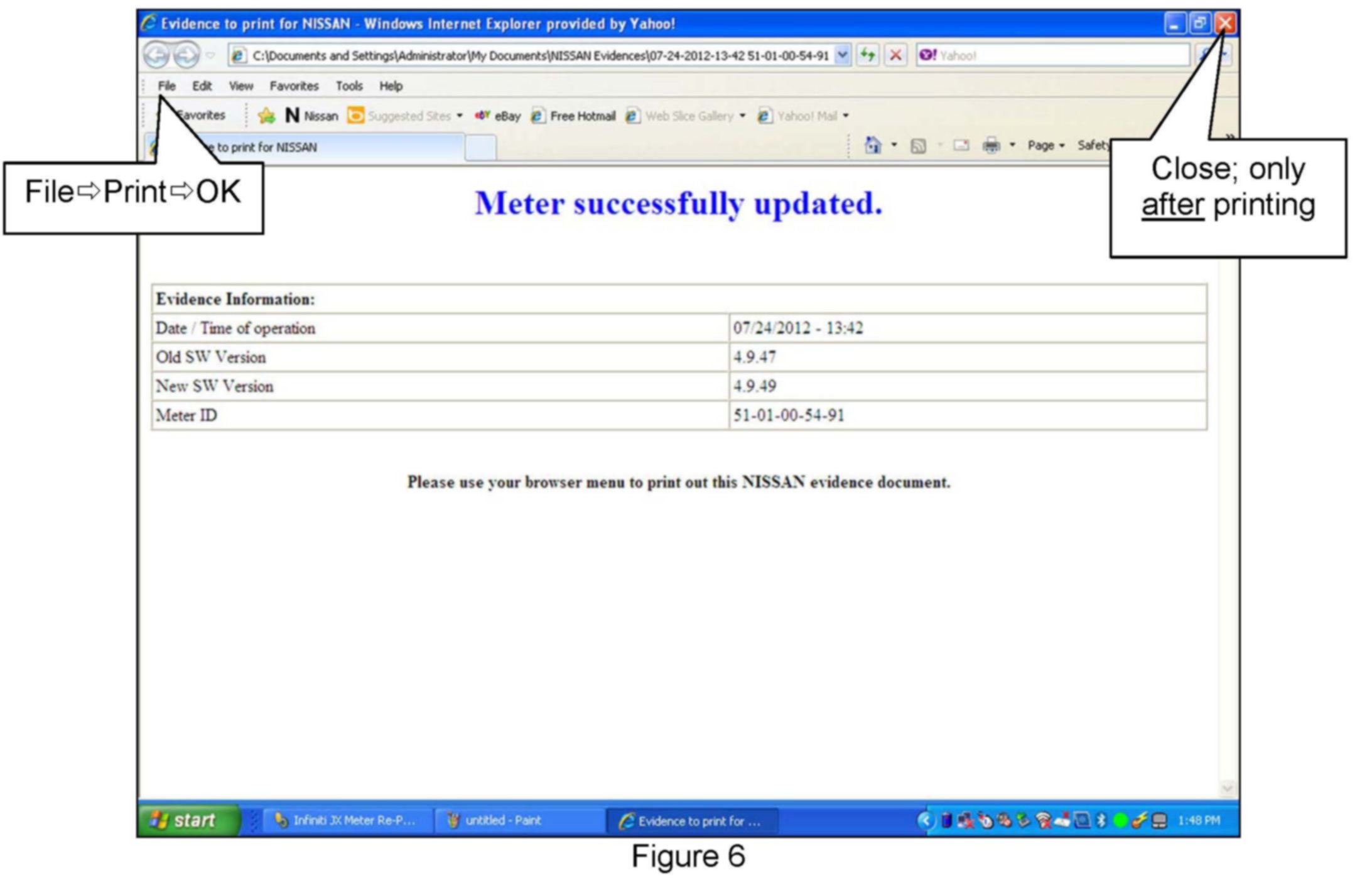Viewport: 1372px width, 880px height.
Task: Click the Forward navigation arrow
Action: pos(186,55)
